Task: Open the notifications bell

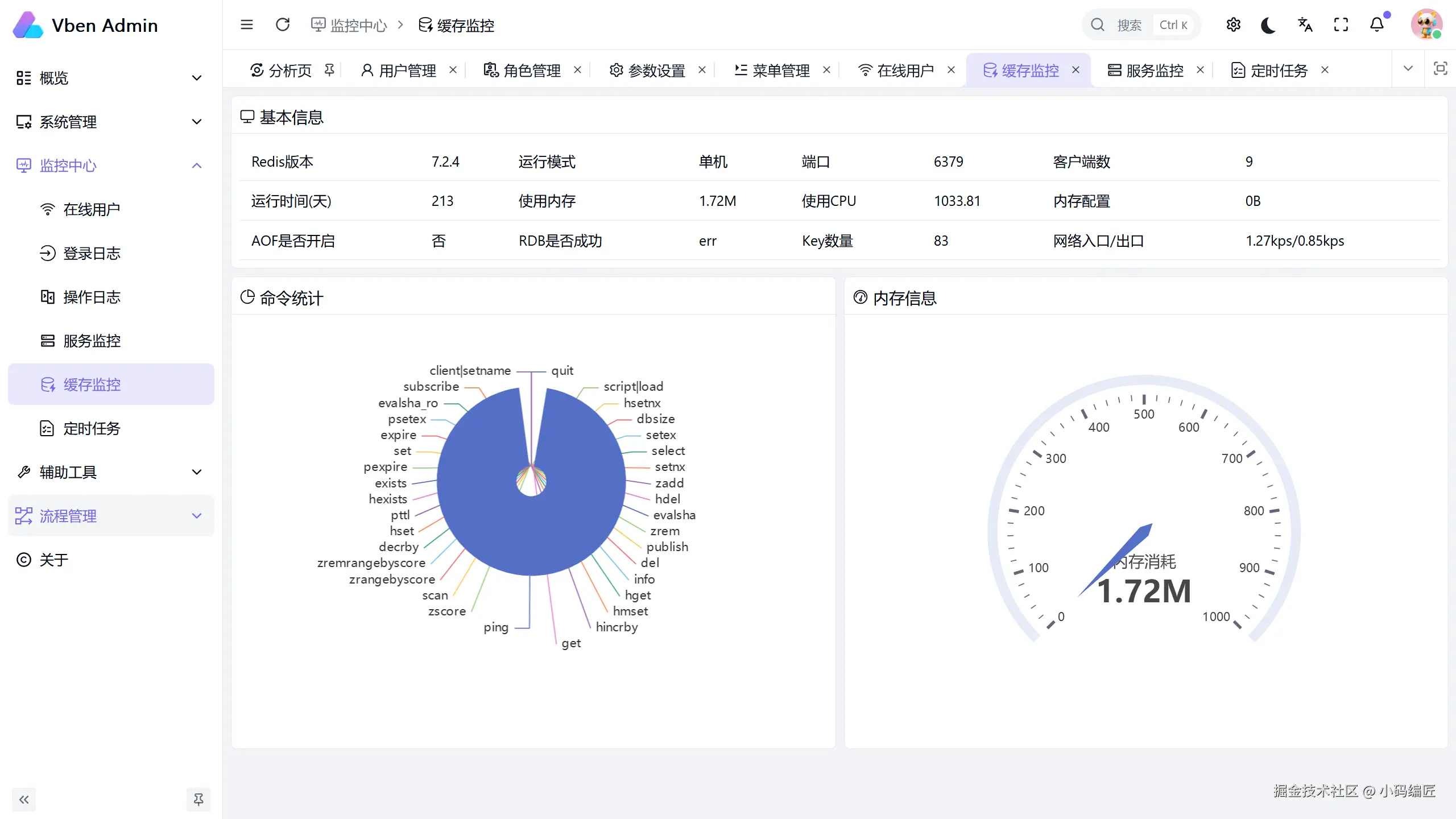Action: 1376,25
